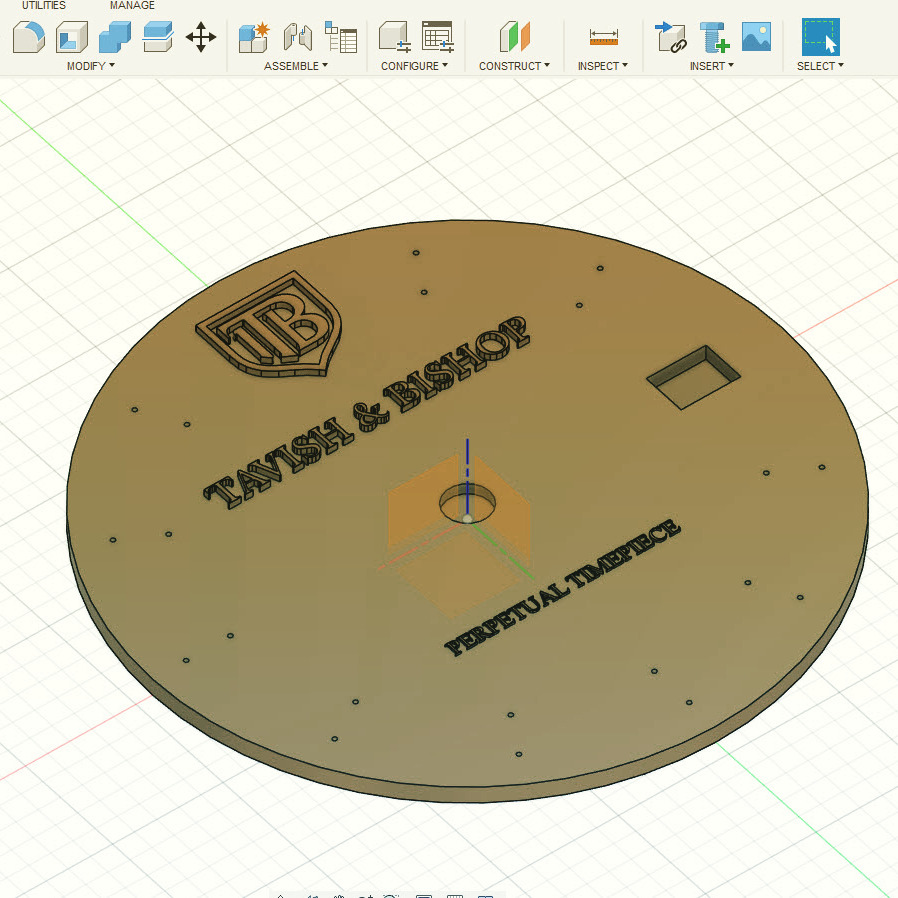The image size is (898, 898).
Task: Open the INSPECT dropdown menu
Action: coord(602,66)
